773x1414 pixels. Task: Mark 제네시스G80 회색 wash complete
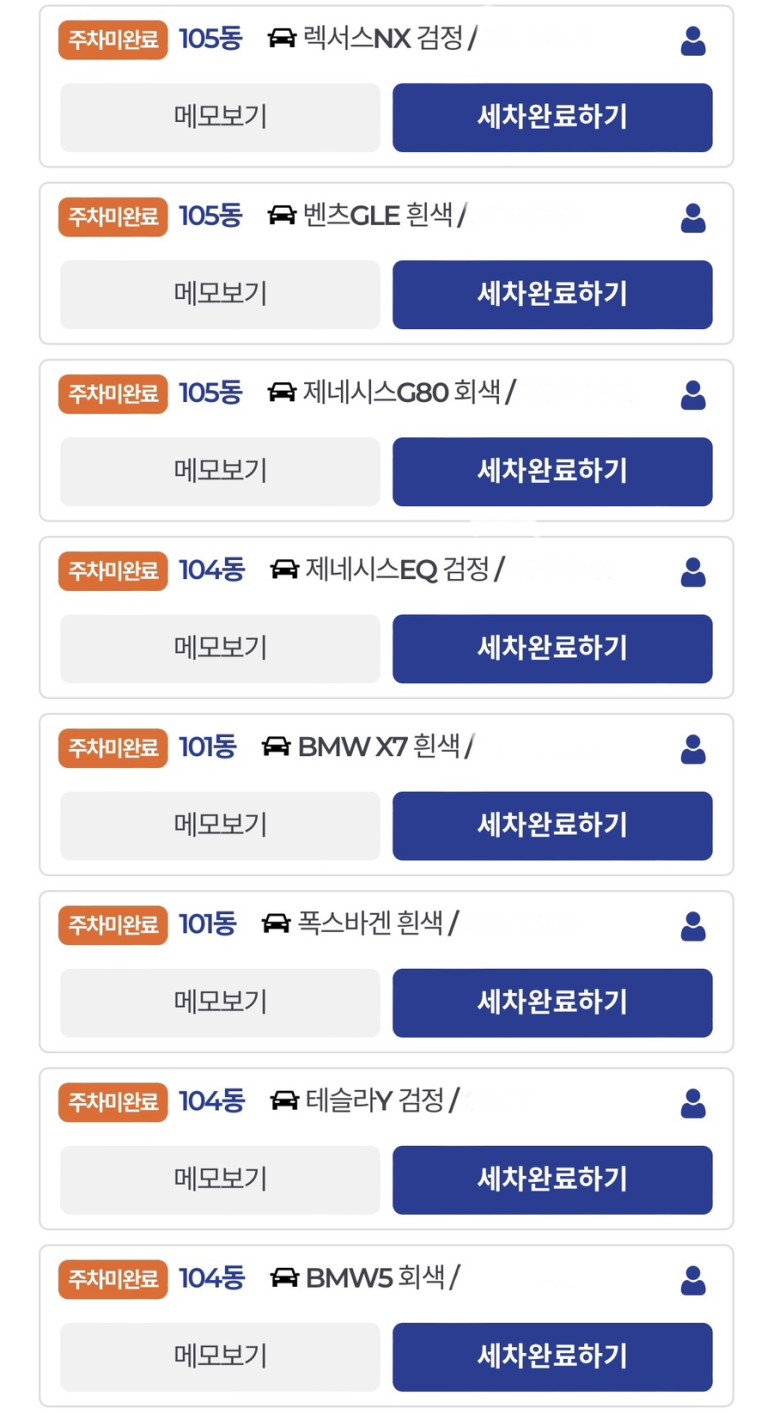[x=552, y=471]
